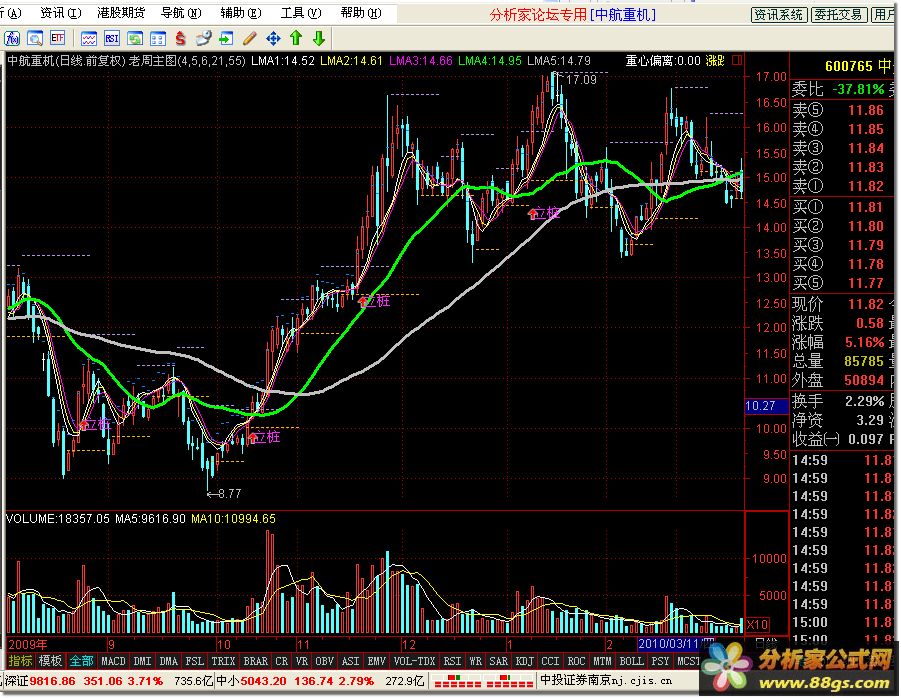Click the 卖① price 11.82
This screenshot has width=901, height=698.
(866, 186)
